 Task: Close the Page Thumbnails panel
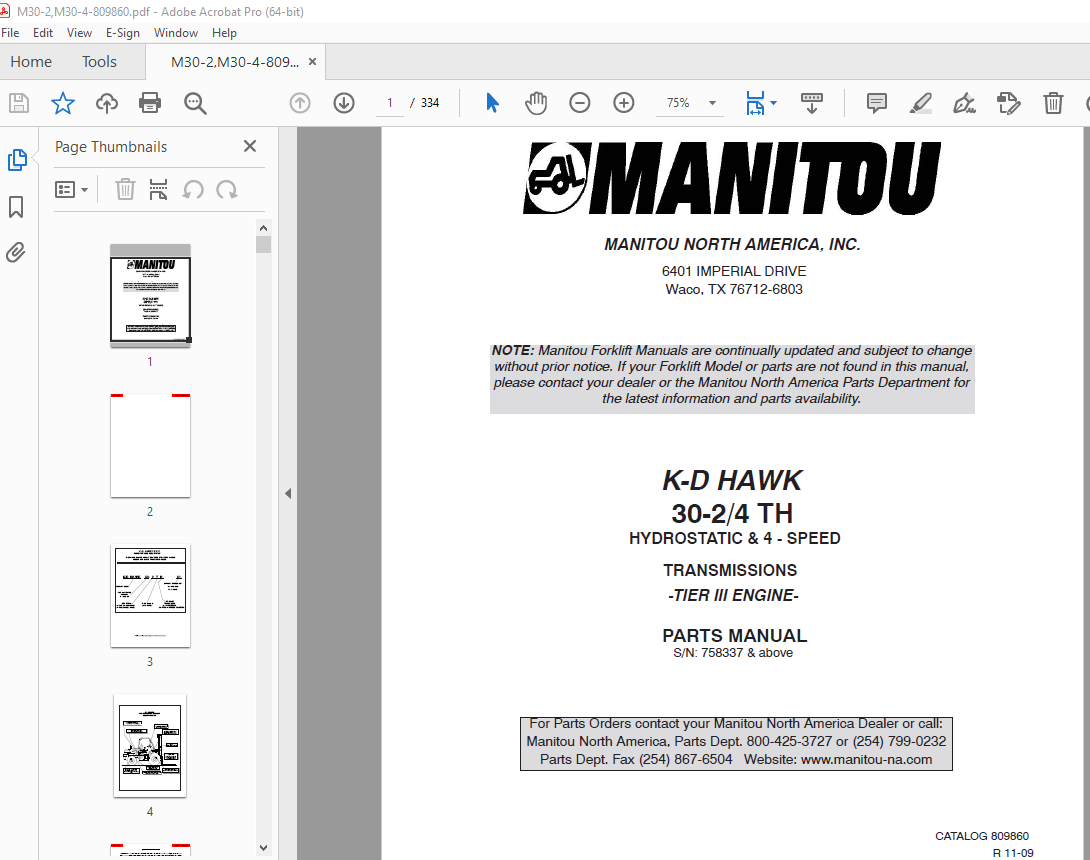tap(250, 146)
